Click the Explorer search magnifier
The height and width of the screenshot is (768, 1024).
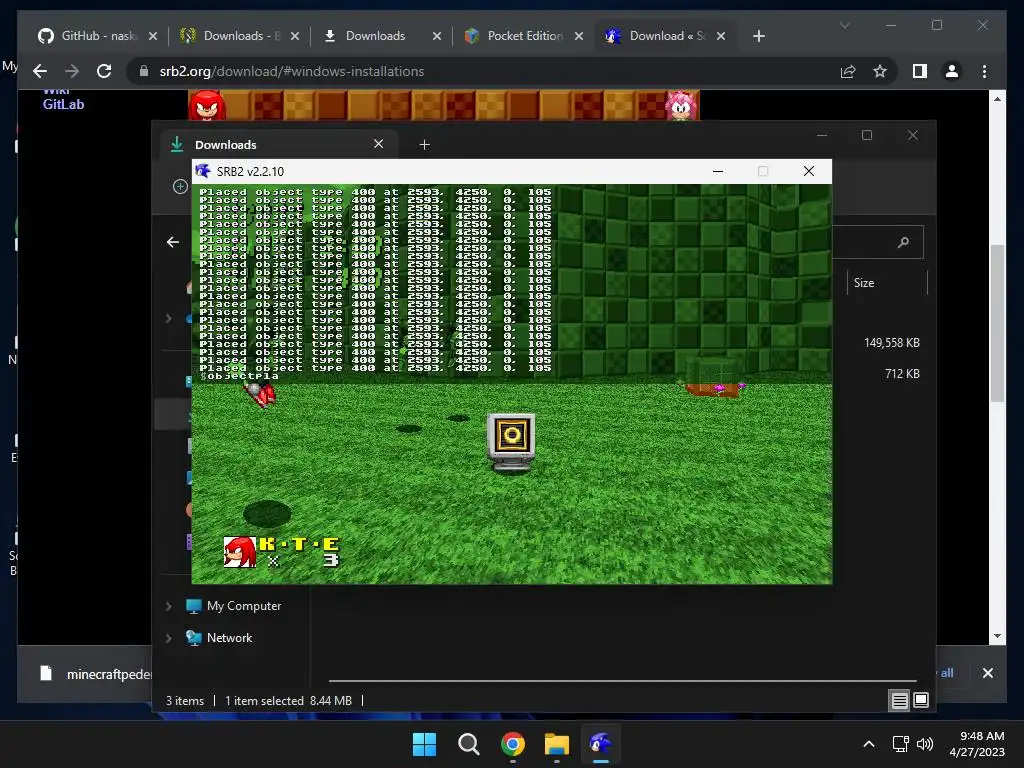903,242
